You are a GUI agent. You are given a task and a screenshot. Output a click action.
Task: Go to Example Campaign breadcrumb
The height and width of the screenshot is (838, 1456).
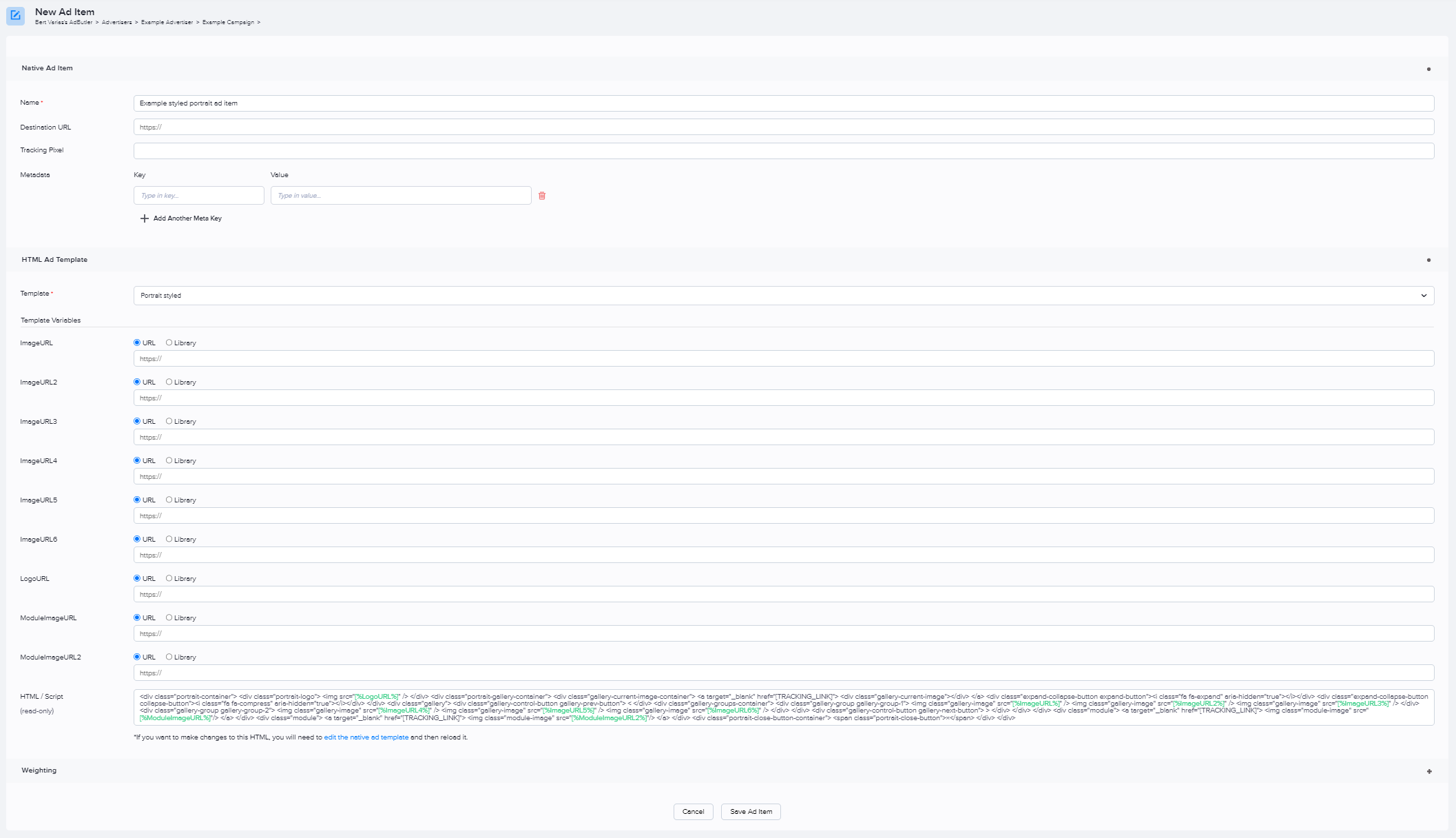[228, 23]
